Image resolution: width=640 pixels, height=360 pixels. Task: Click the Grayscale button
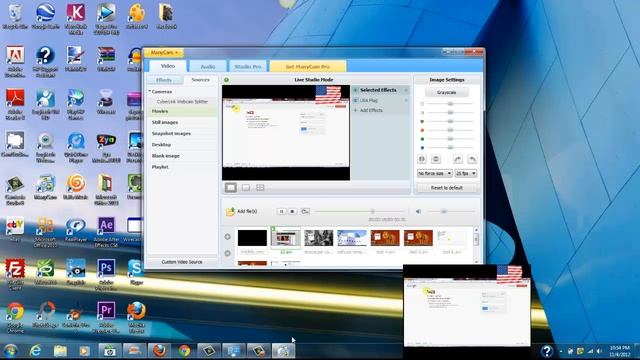pyautogui.click(x=447, y=93)
